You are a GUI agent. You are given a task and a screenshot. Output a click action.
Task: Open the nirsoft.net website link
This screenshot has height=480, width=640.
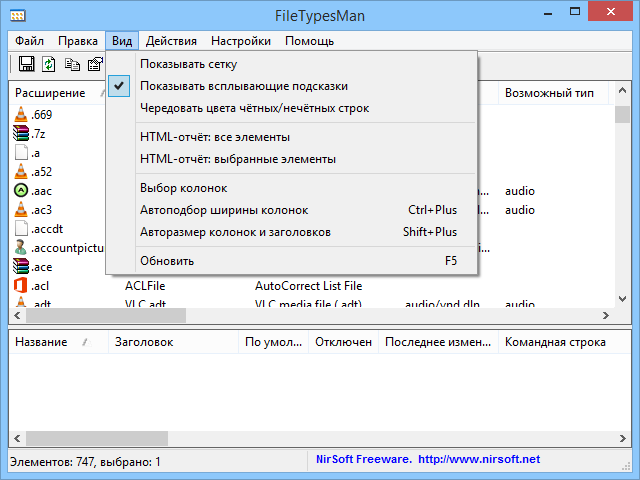pyautogui.click(x=478, y=460)
